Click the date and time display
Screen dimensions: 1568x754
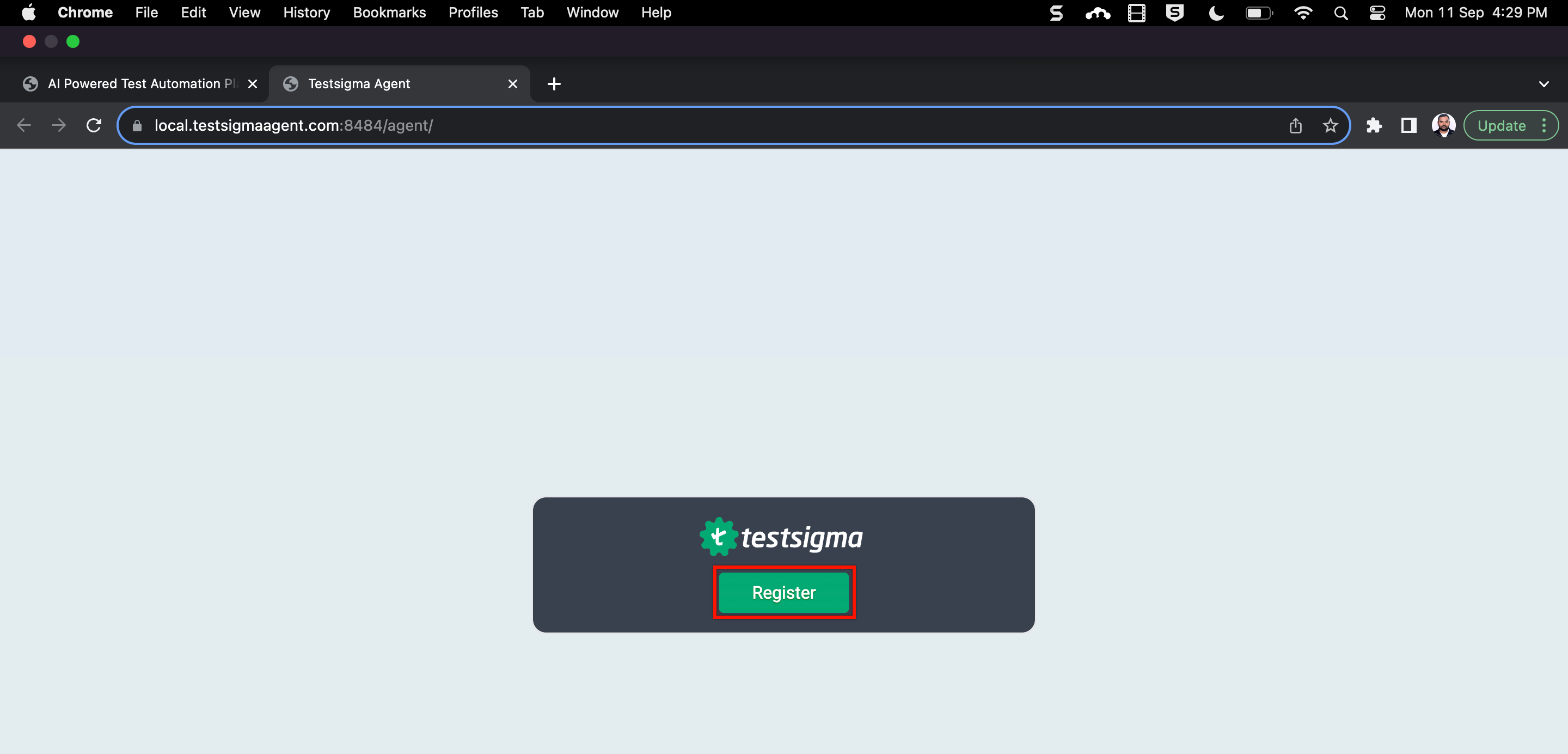(1475, 13)
